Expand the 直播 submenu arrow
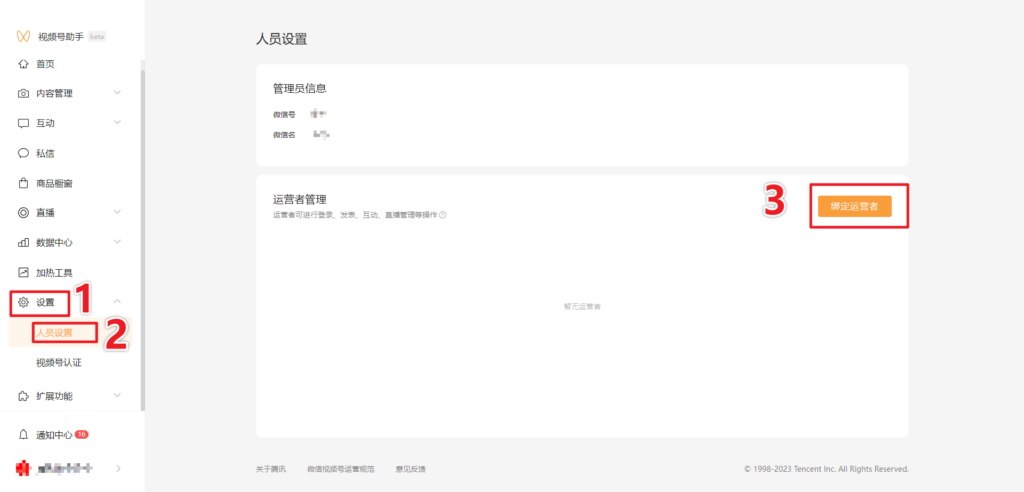 [117, 213]
